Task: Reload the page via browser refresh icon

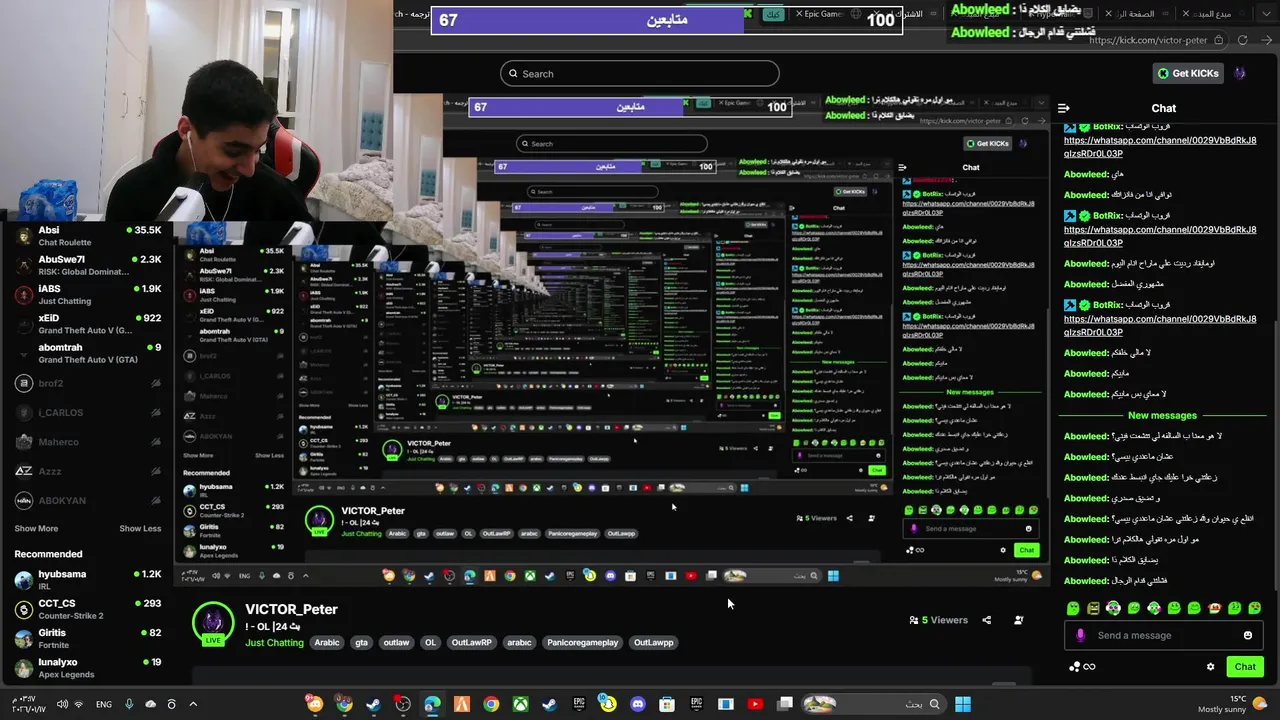Action: [1243, 40]
